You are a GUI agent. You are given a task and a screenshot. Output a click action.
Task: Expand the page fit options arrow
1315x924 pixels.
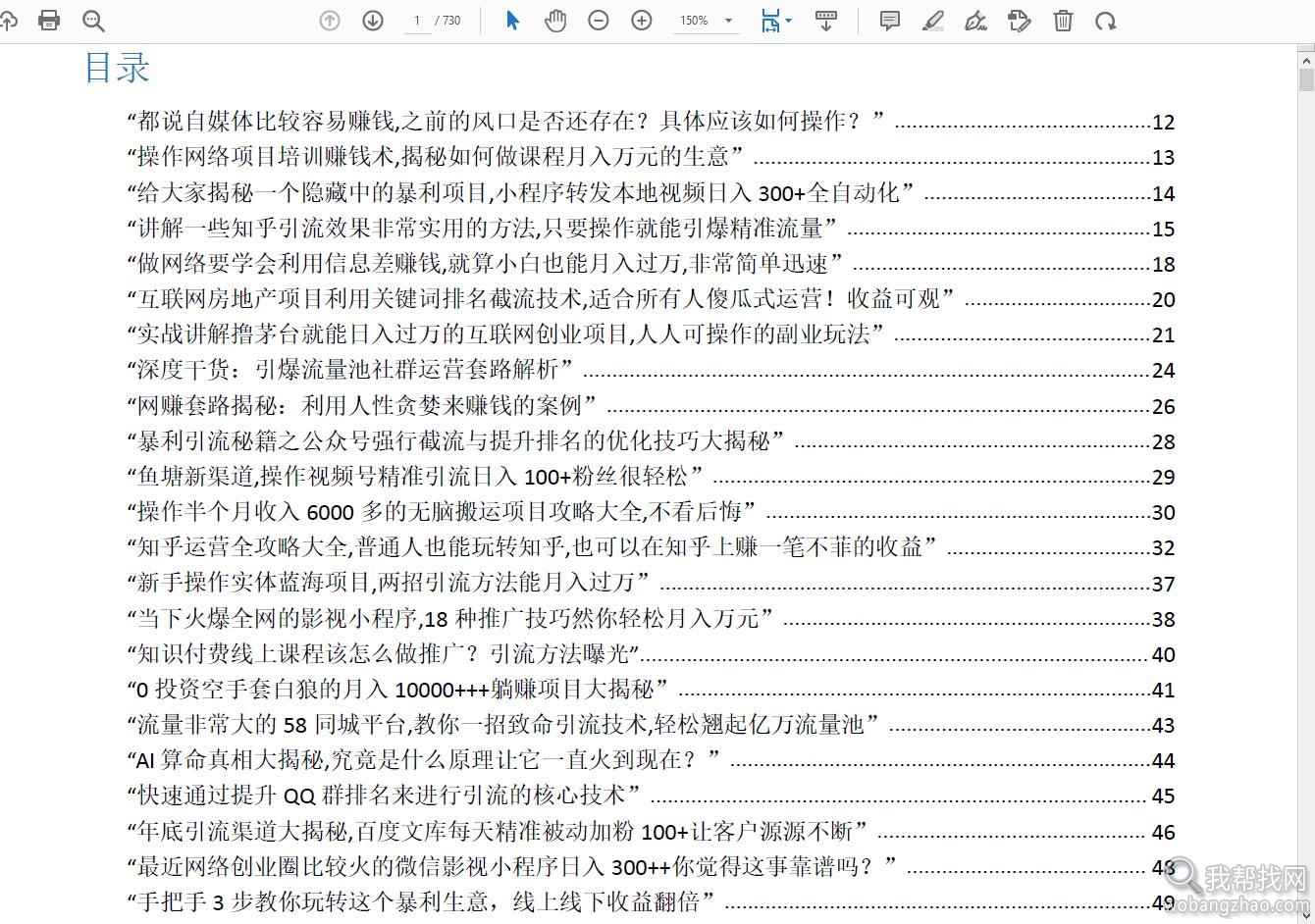(788, 21)
